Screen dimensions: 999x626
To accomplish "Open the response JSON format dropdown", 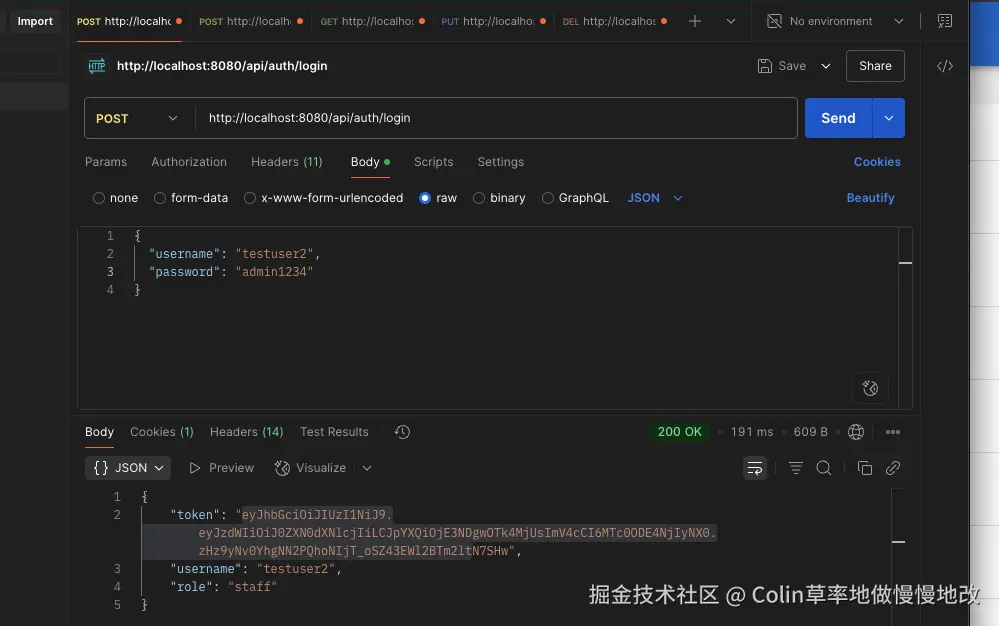I will (127, 468).
